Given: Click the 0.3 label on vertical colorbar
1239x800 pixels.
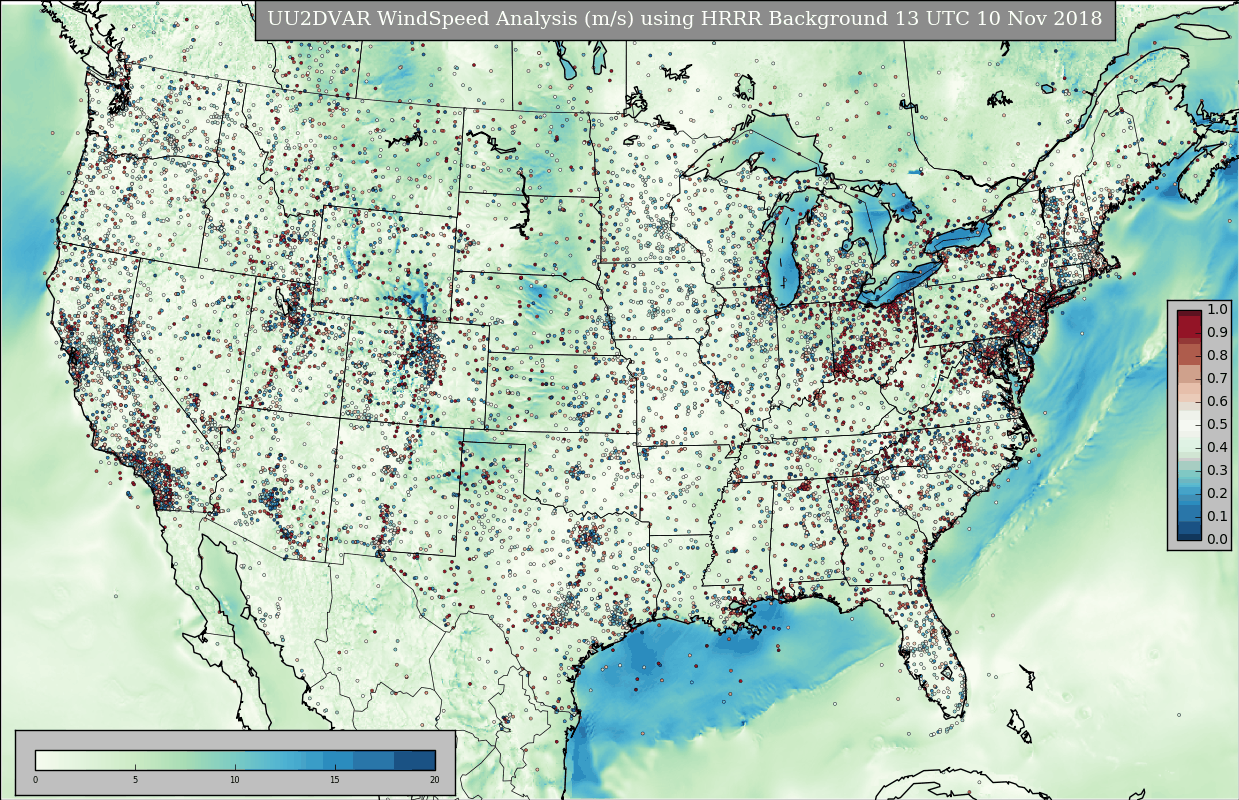Looking at the screenshot, I should pyautogui.click(x=1217, y=470).
